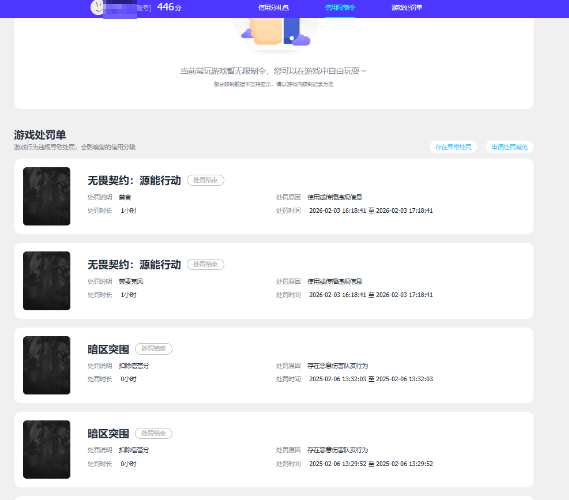Click the blurred account name in header

(120, 9)
